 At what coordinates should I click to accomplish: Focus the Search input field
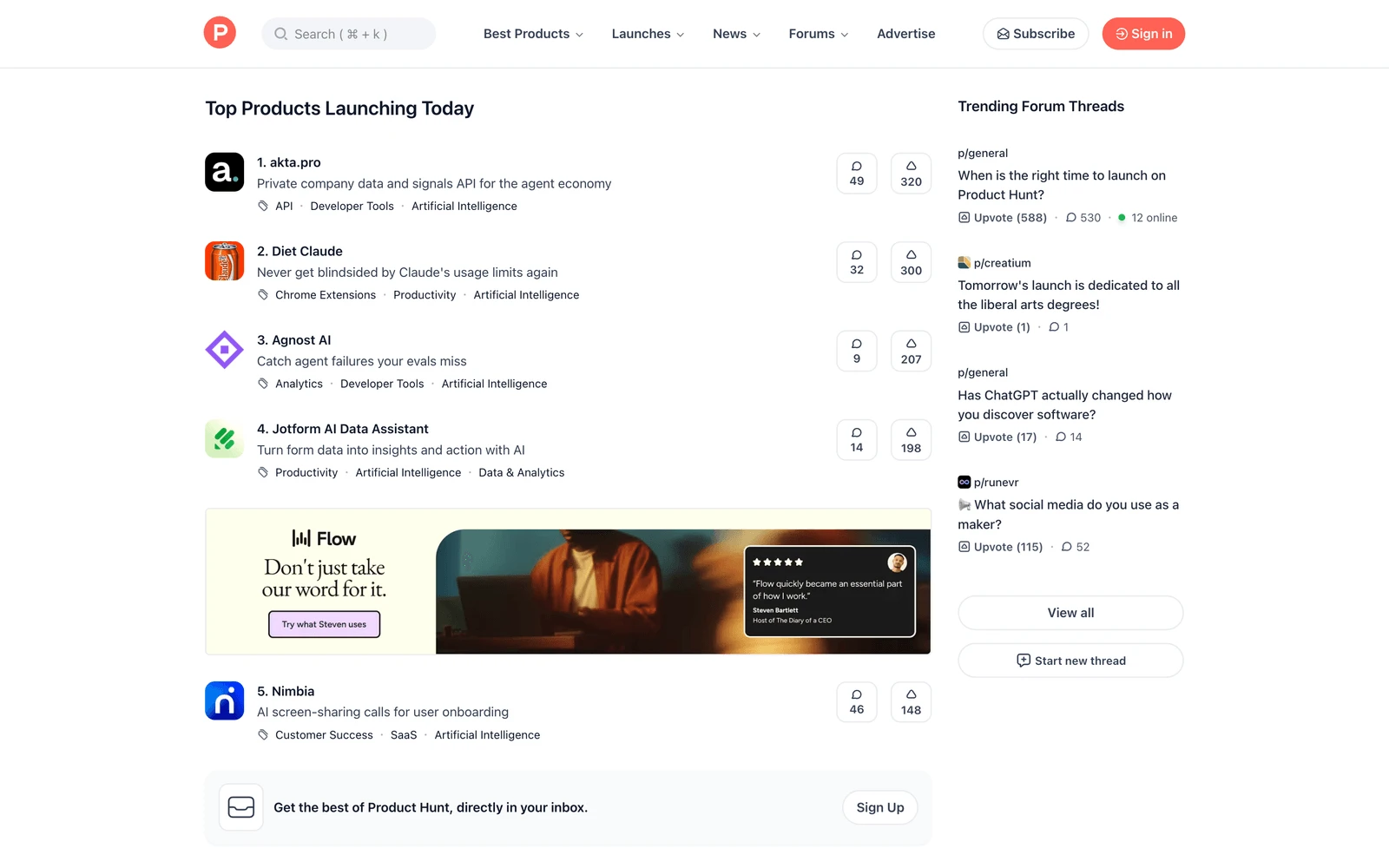(x=348, y=34)
